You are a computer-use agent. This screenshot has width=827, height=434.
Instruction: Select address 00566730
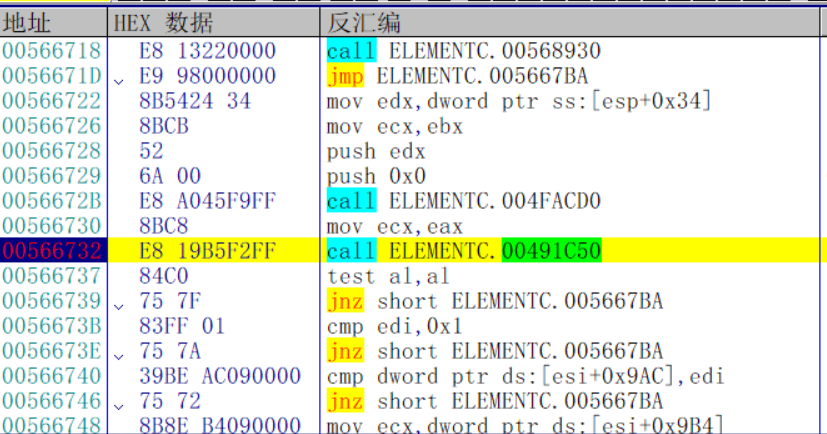(52, 226)
